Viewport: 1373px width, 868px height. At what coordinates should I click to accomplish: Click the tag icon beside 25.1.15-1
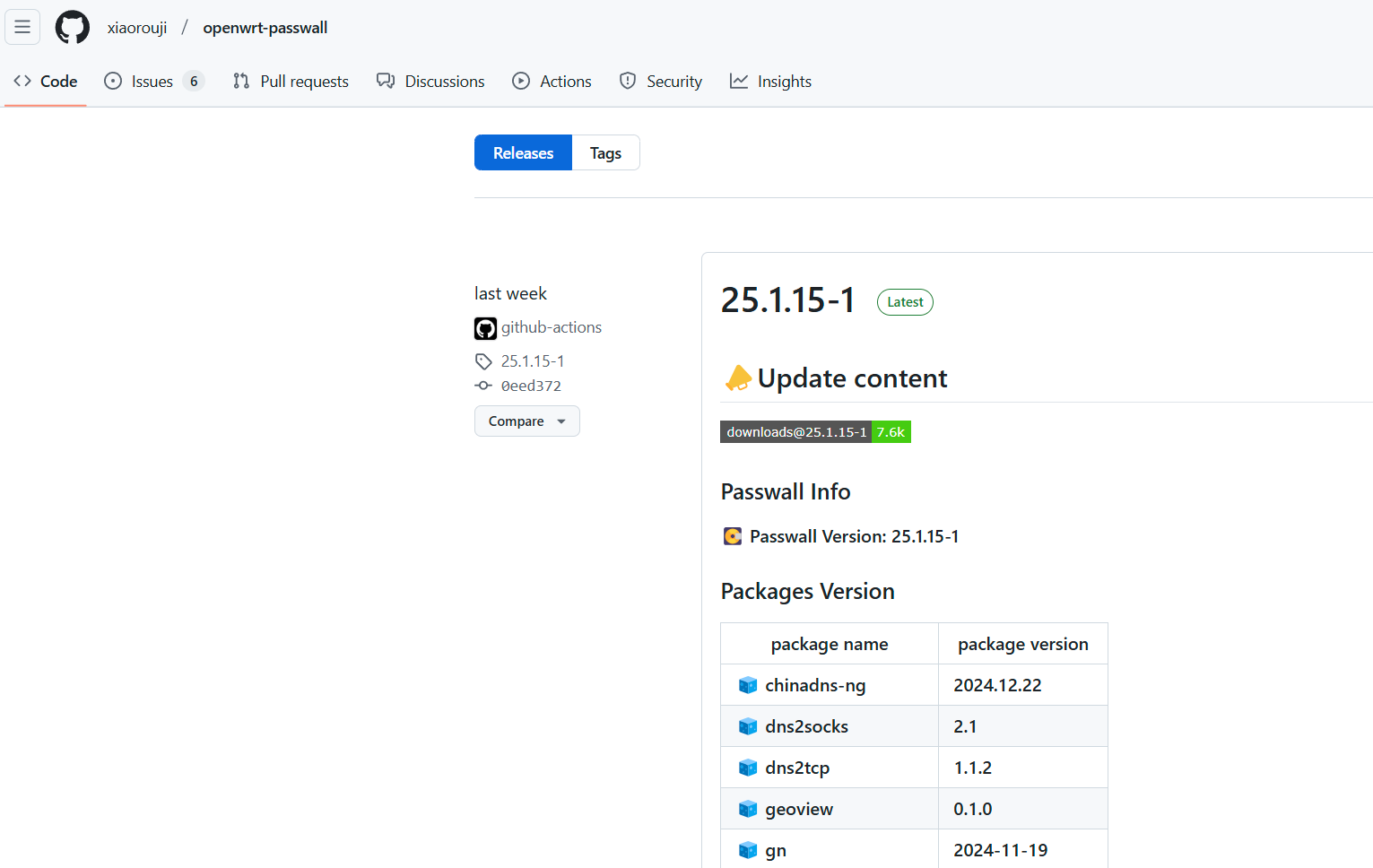pyautogui.click(x=483, y=361)
